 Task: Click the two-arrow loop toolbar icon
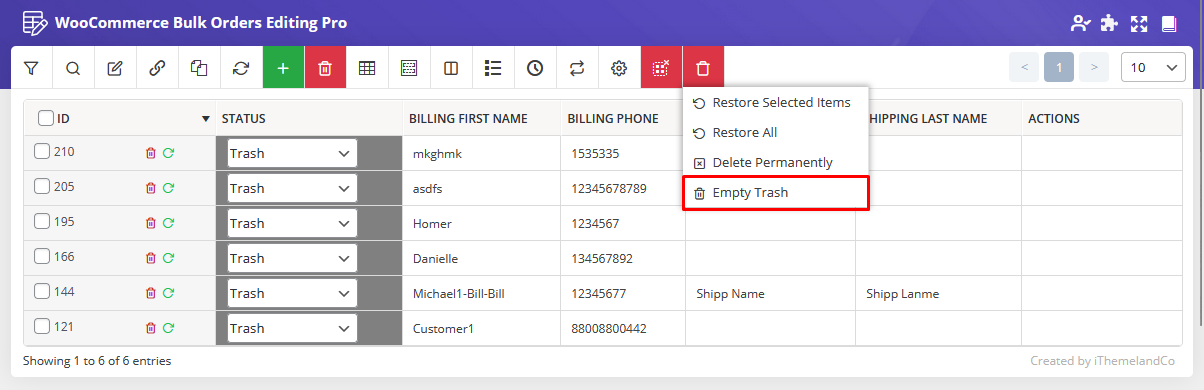[x=577, y=68]
